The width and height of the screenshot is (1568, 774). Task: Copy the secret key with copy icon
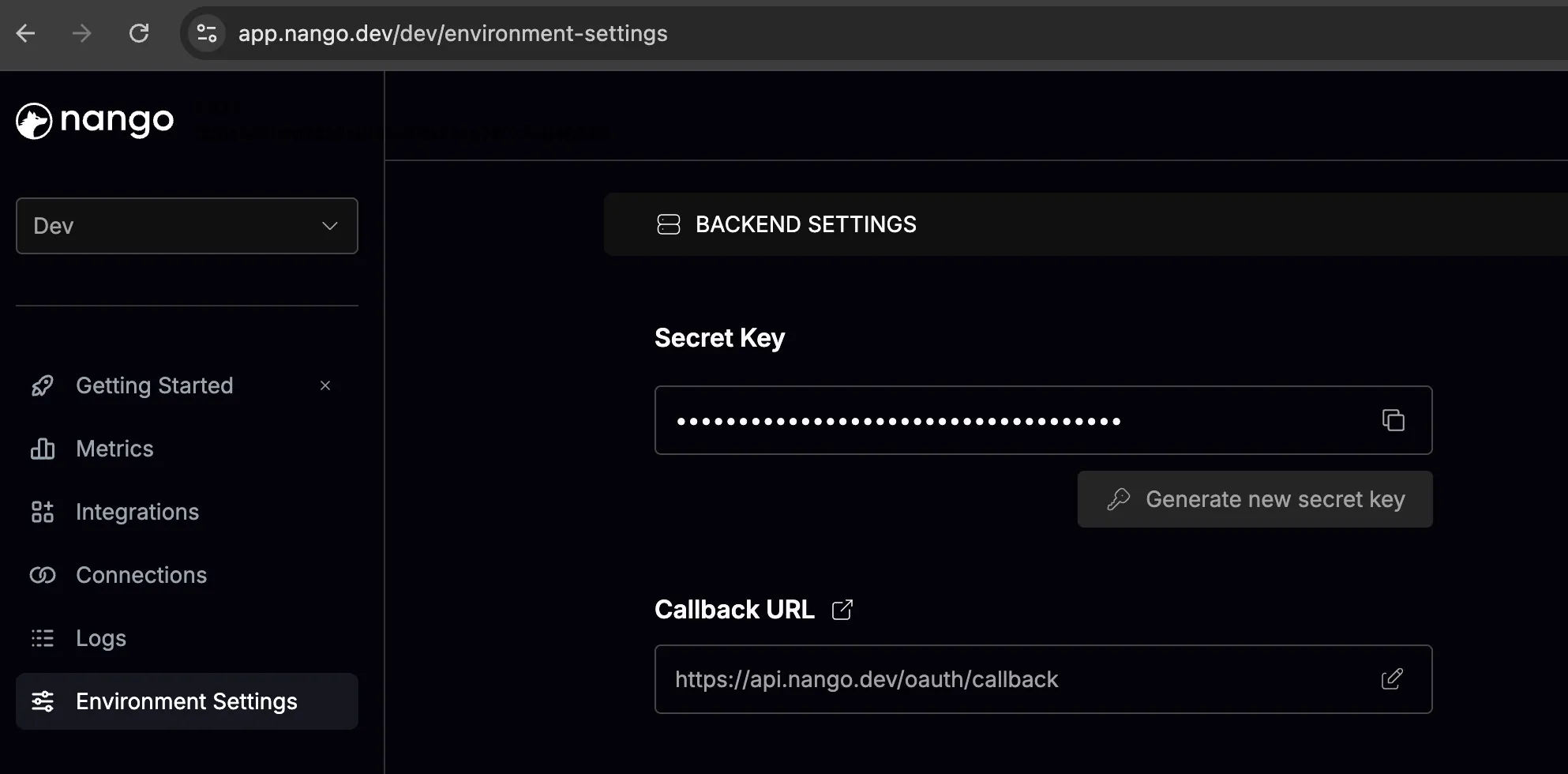1394,420
